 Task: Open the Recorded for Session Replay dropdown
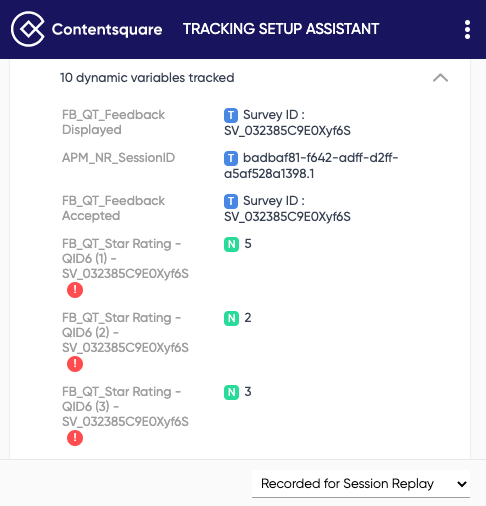click(361, 484)
